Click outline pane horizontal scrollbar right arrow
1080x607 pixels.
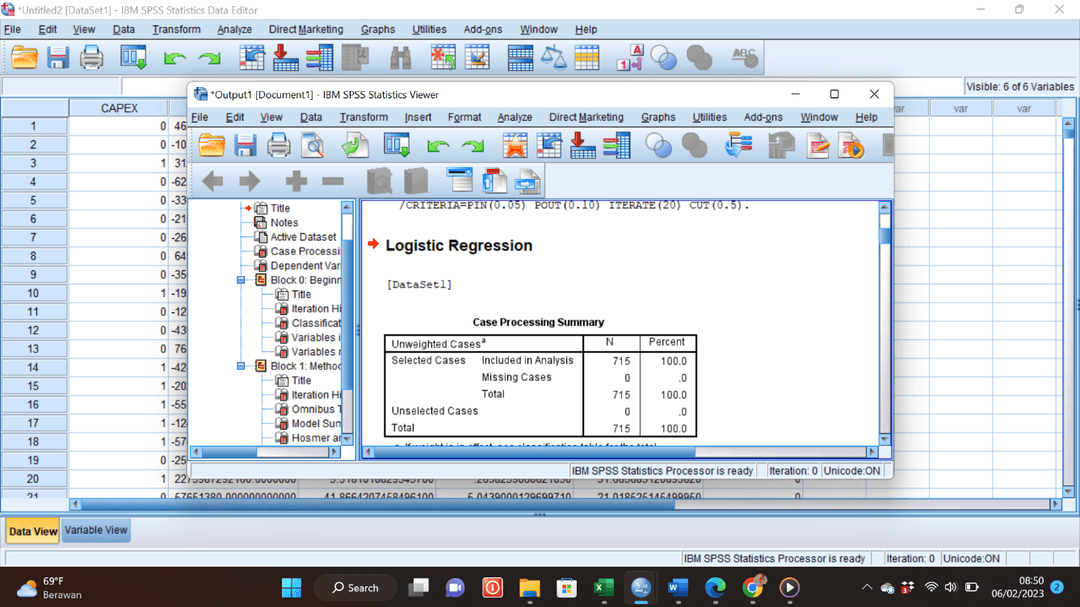[335, 452]
